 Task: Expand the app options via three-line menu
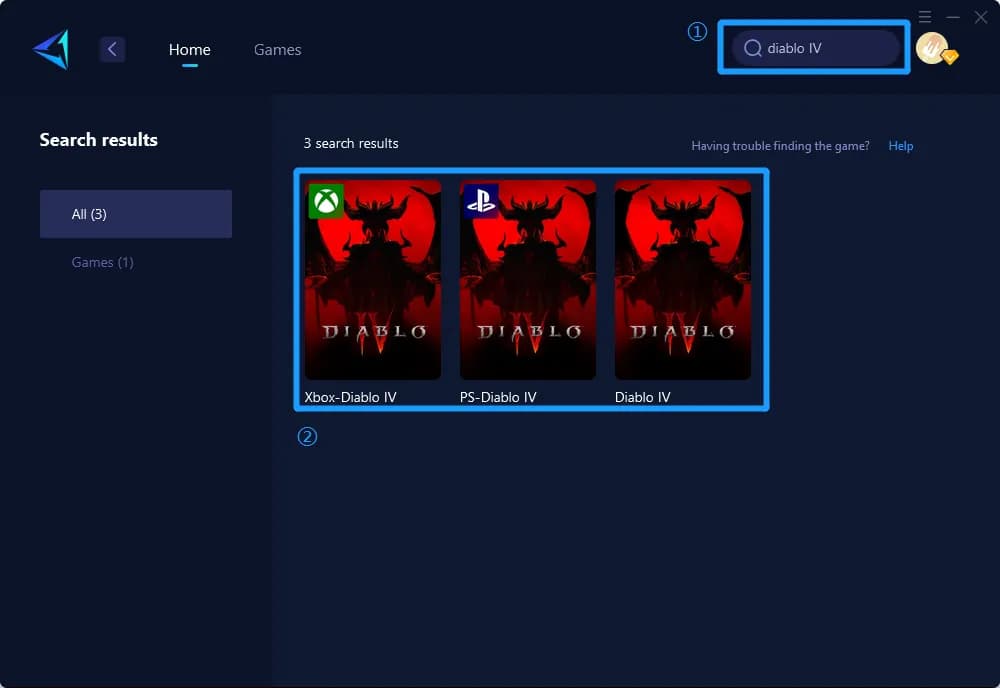(x=925, y=16)
